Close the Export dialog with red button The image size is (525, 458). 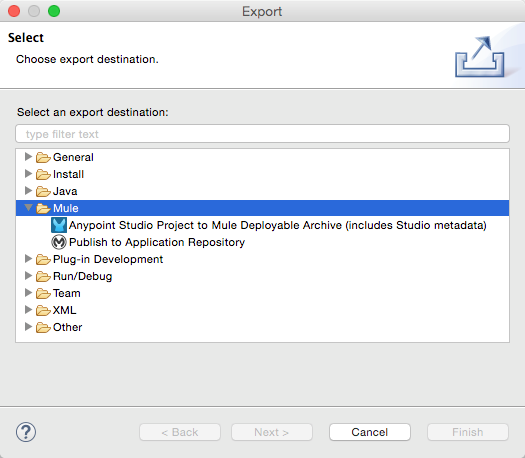click(x=14, y=11)
